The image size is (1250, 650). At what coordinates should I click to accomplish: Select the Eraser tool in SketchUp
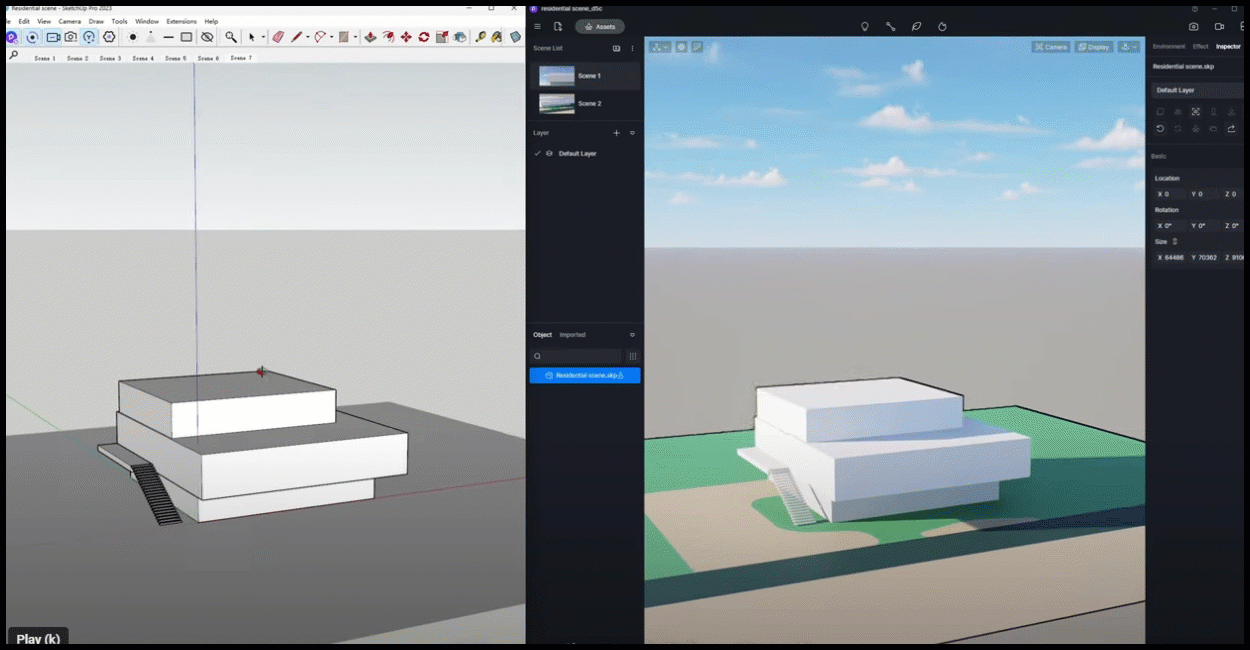pos(278,37)
